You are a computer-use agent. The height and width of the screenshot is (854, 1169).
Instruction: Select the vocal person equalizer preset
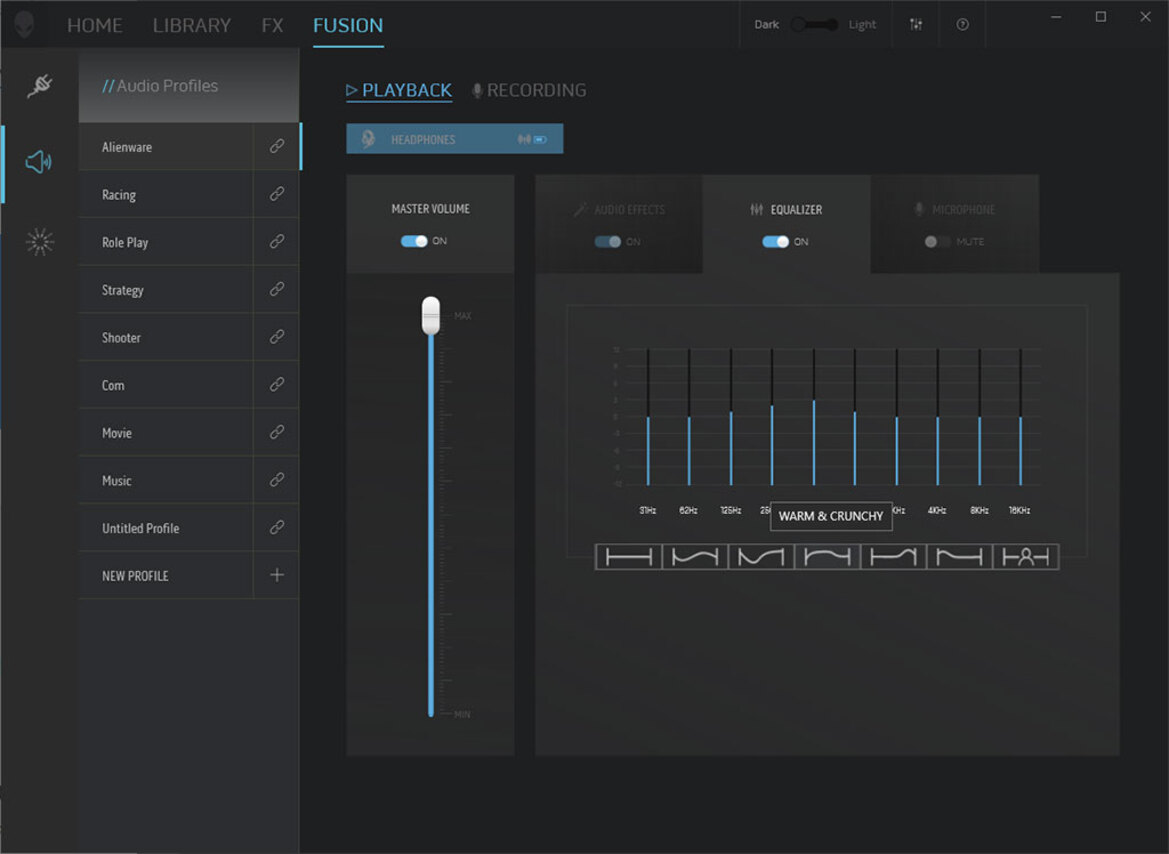1025,557
